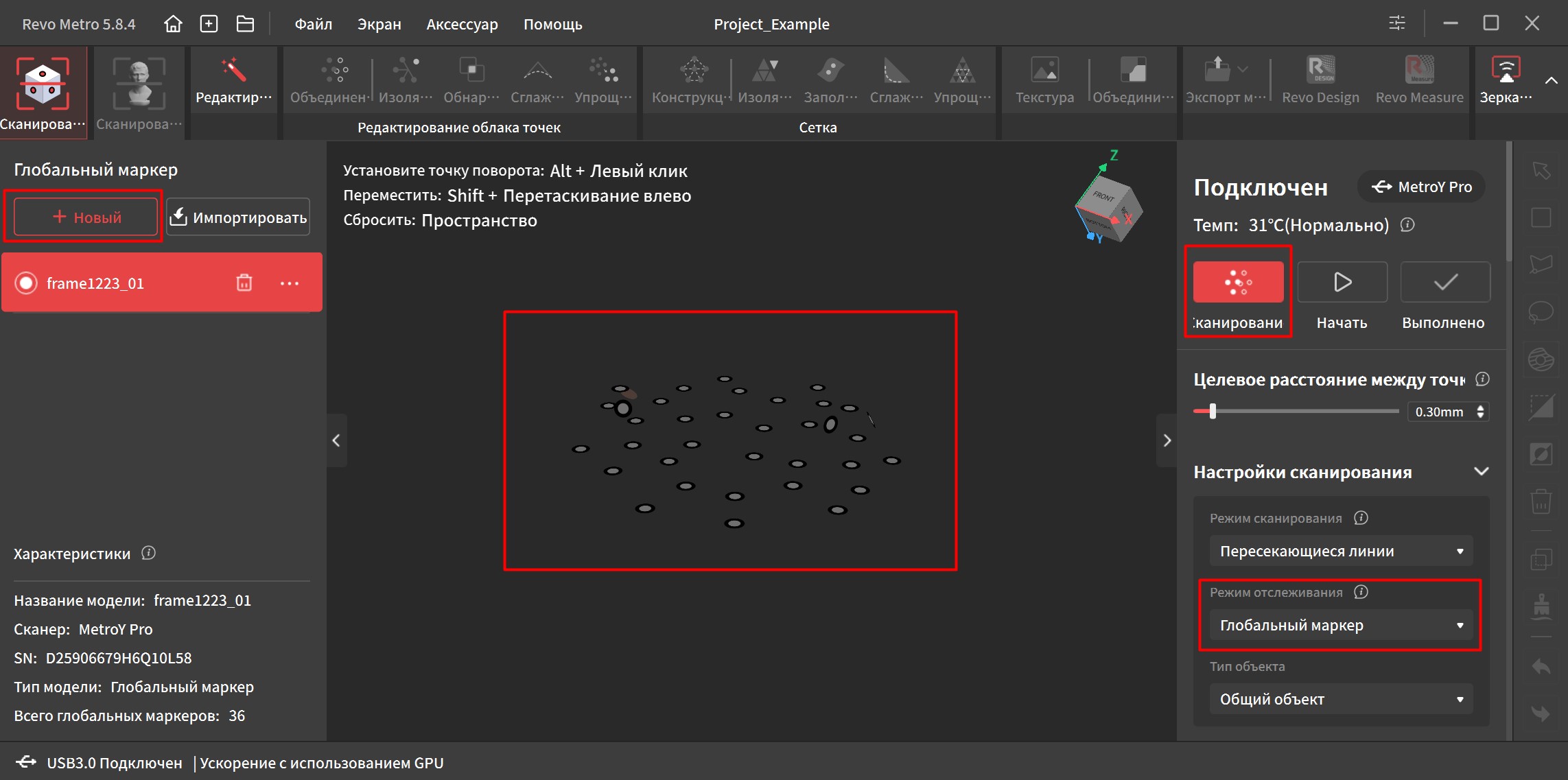Open the settings sliders icon
The height and width of the screenshot is (780, 1568).
click(1396, 23)
